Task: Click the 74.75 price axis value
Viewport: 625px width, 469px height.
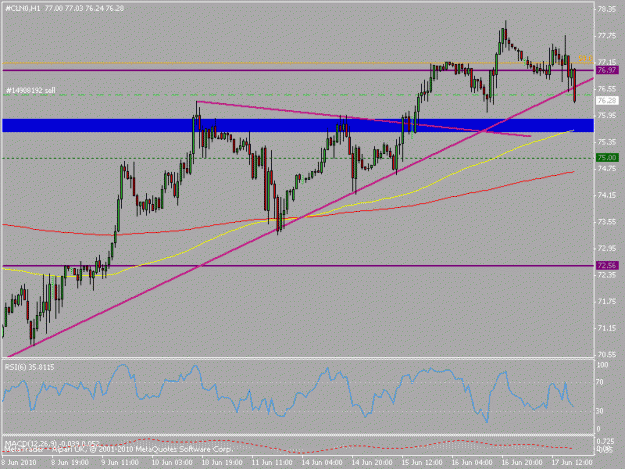Action: 607,169
